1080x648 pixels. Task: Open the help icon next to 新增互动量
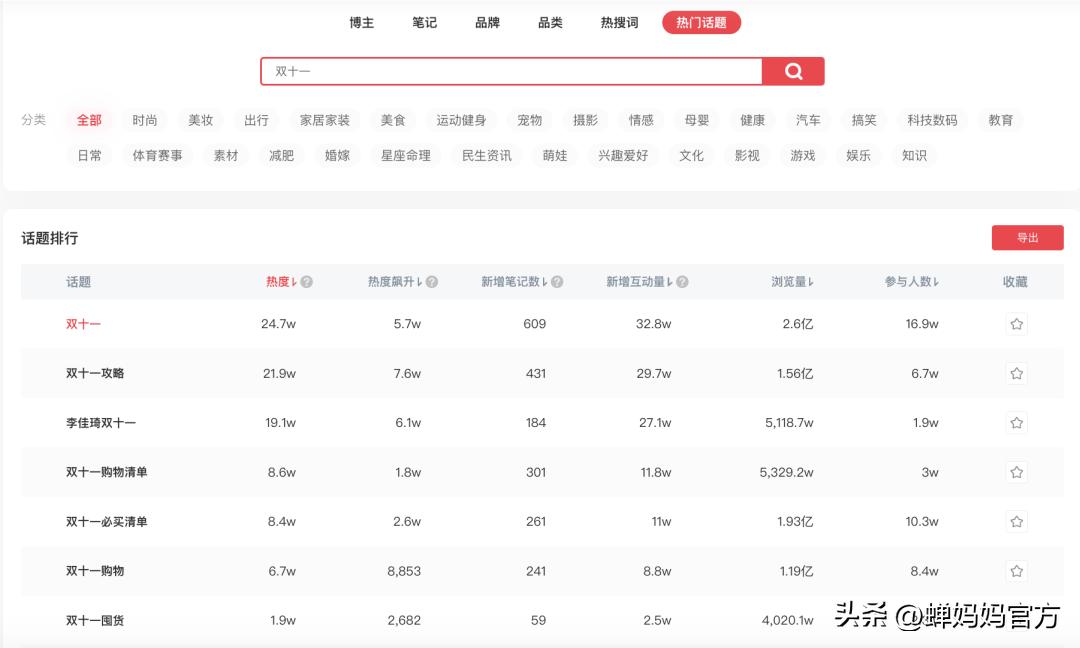point(681,281)
